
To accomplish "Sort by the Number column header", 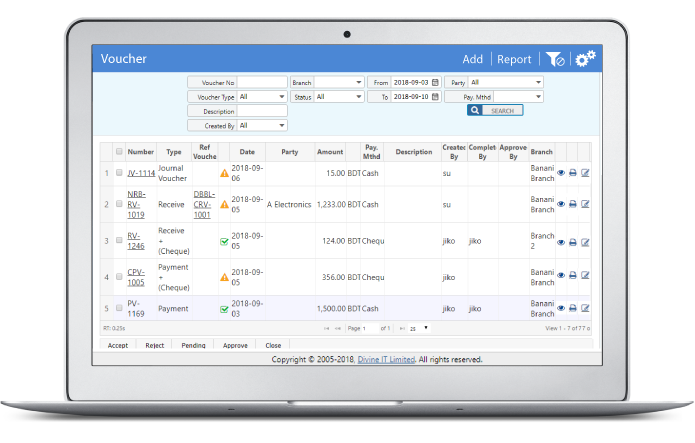I will (x=141, y=152).
